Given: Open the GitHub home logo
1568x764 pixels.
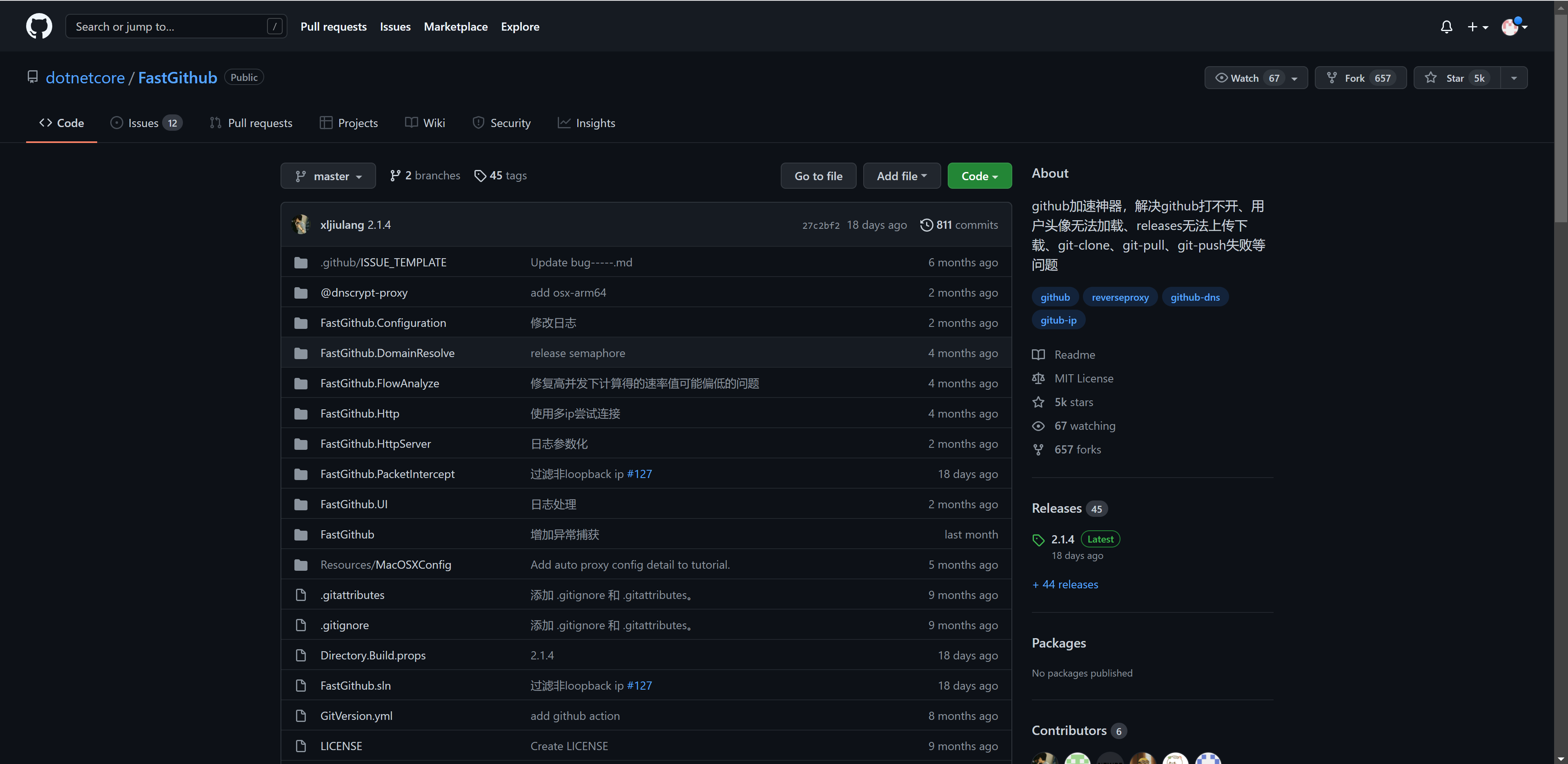Looking at the screenshot, I should coord(39,26).
